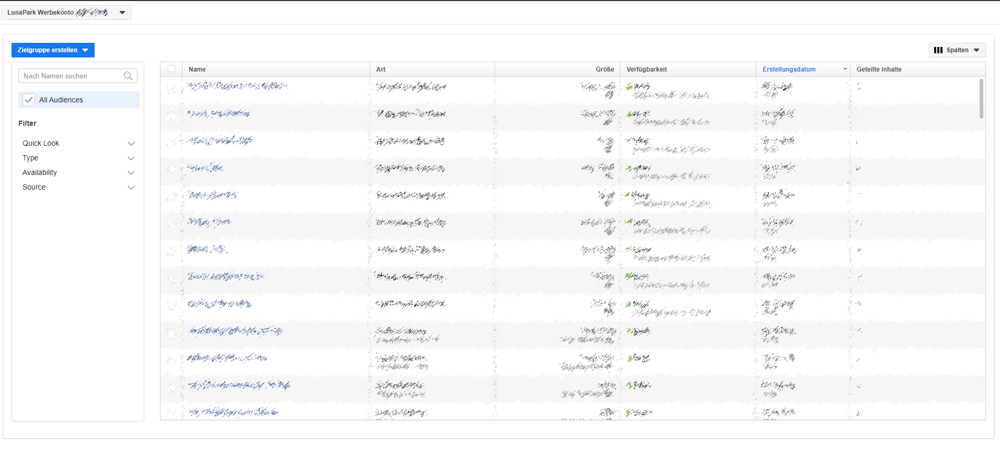Tick the select-all checkbox in the table header
The height and width of the screenshot is (457, 1000).
click(171, 69)
